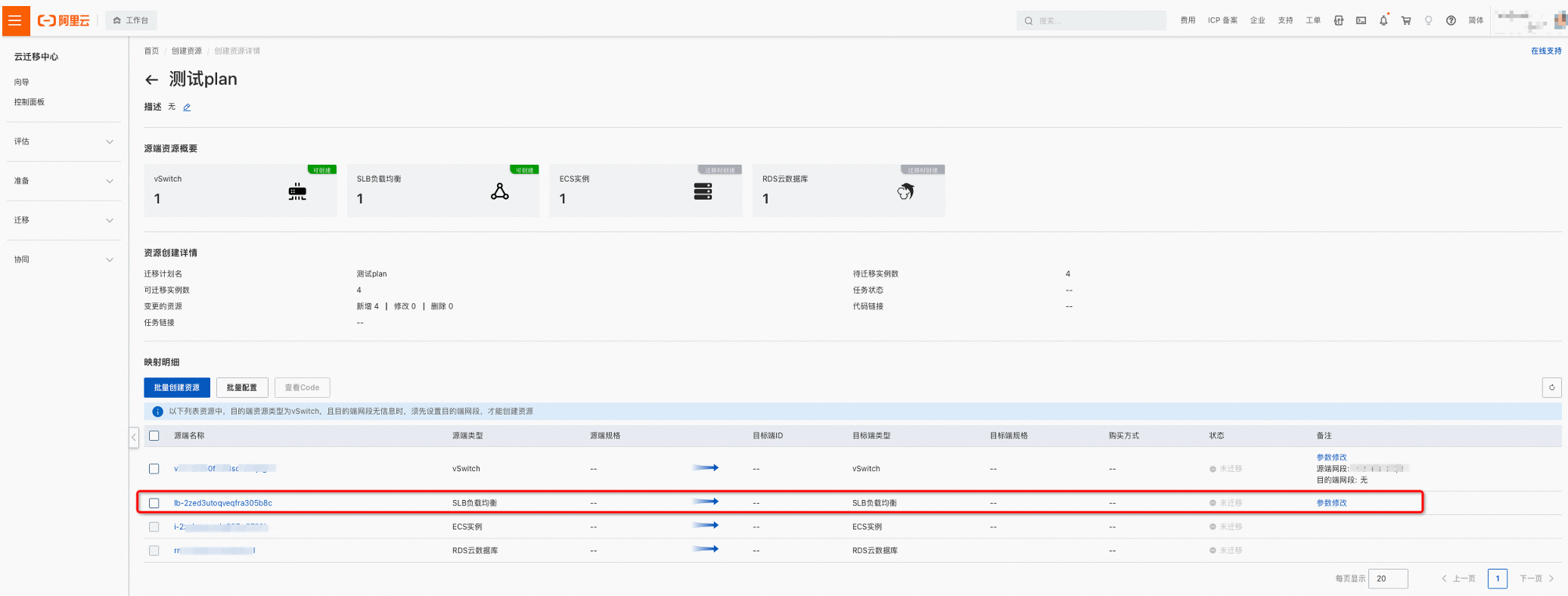Go to 向导 in sidebar

pyautogui.click(x=22, y=82)
